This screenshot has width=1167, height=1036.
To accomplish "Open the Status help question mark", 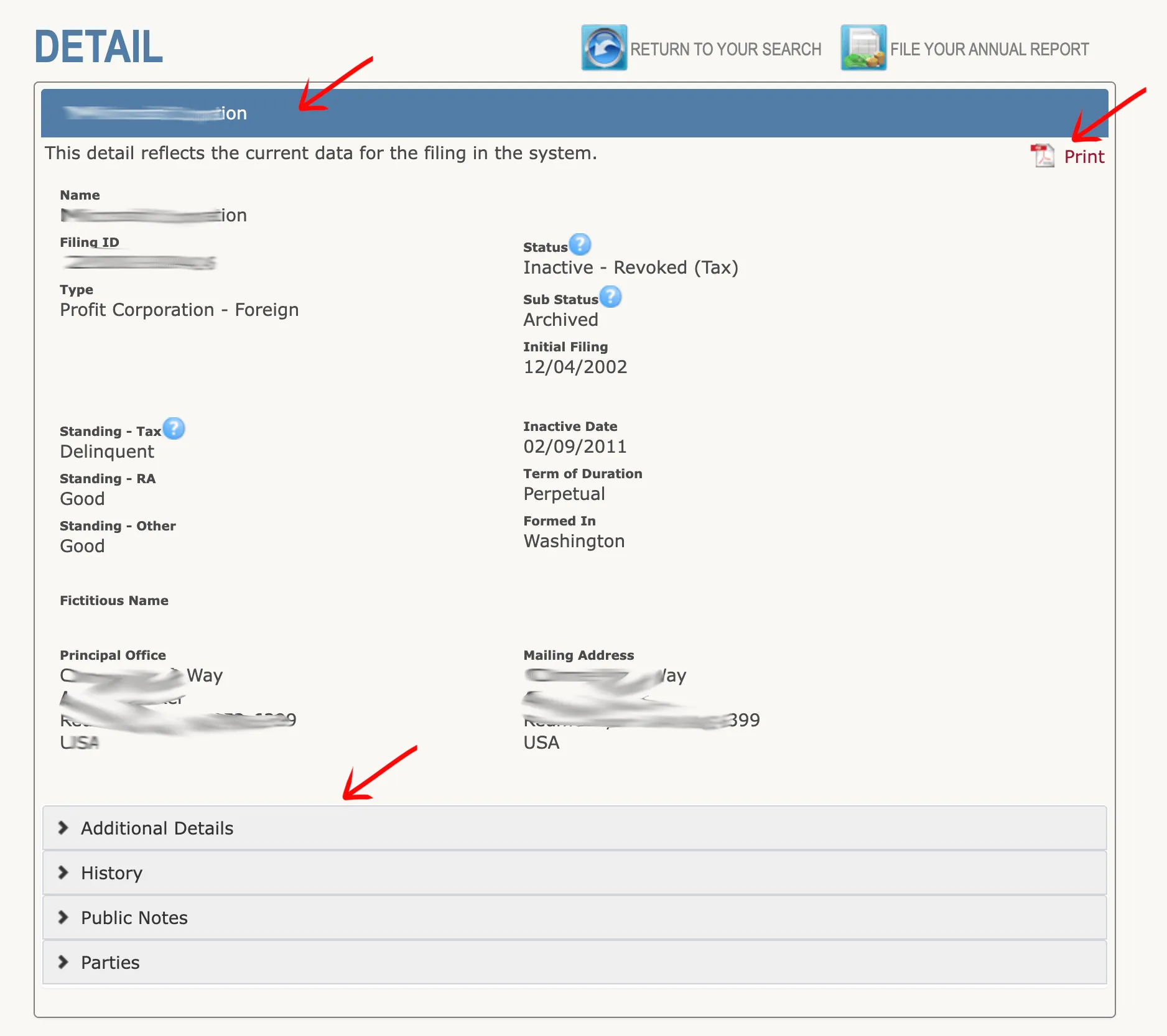I will 580,244.
